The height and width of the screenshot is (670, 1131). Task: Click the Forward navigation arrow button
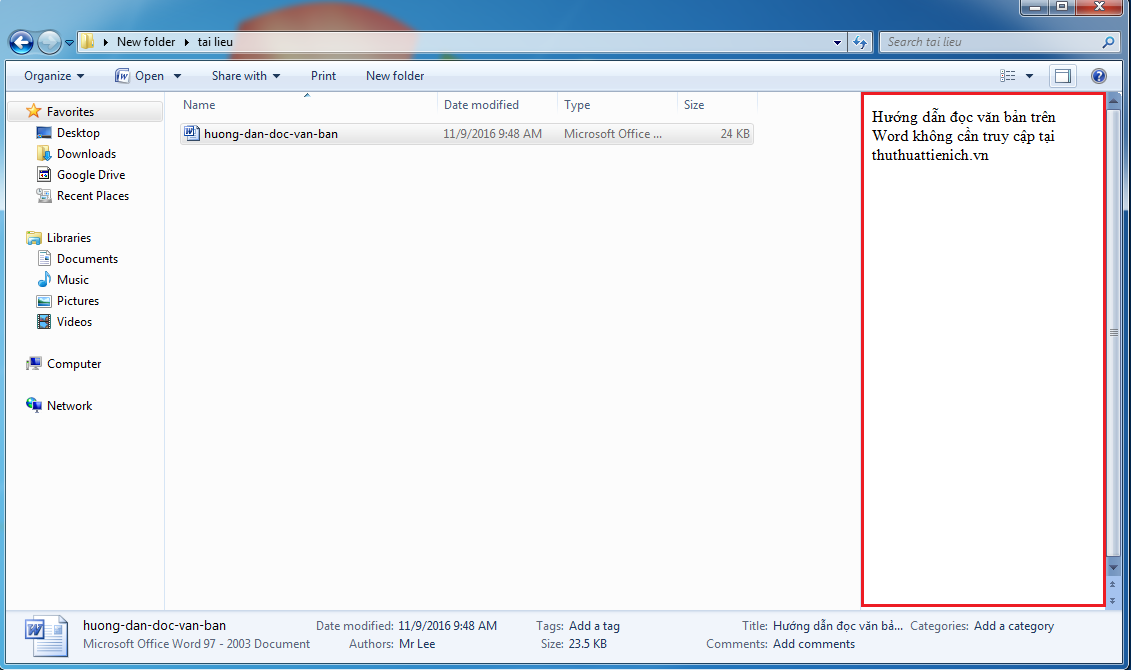[x=49, y=42]
